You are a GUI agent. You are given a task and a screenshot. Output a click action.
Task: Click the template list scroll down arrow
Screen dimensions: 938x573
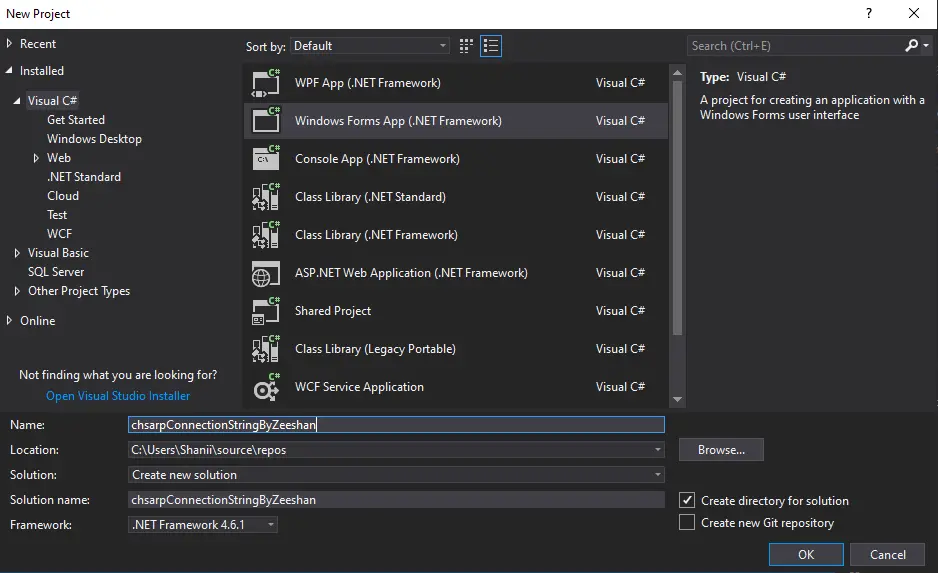677,400
